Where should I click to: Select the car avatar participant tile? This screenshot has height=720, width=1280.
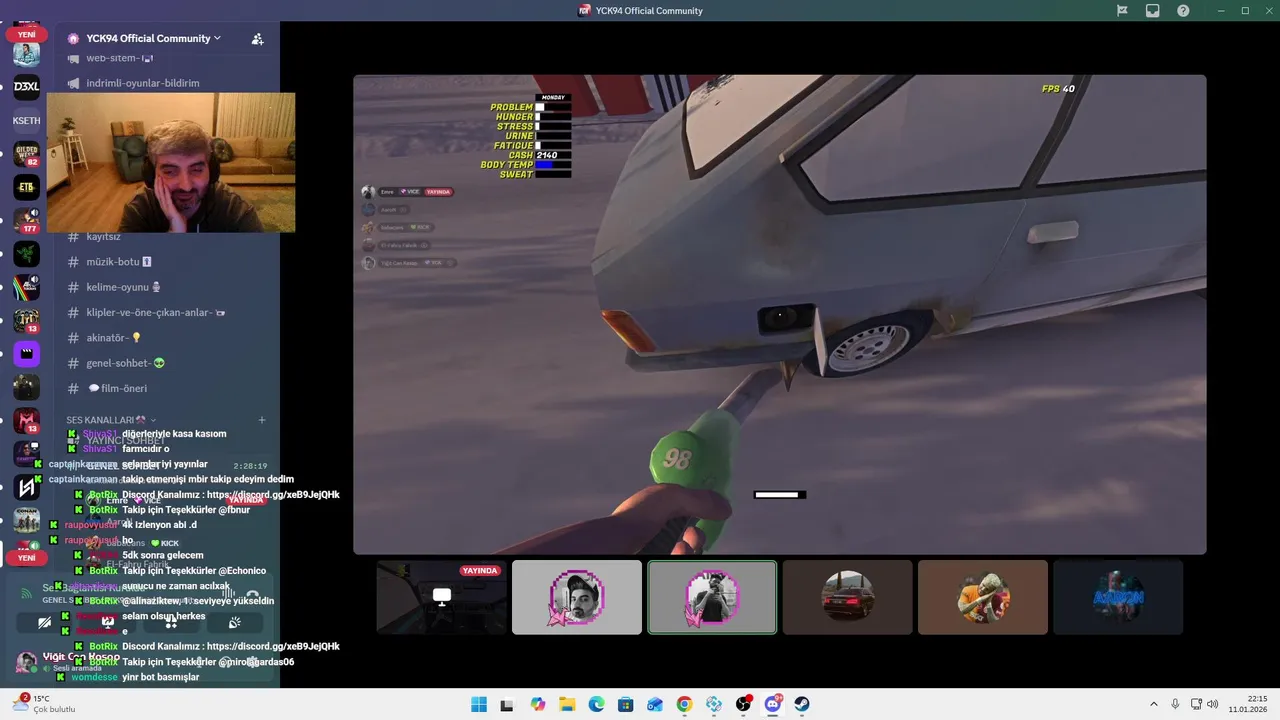(x=848, y=597)
